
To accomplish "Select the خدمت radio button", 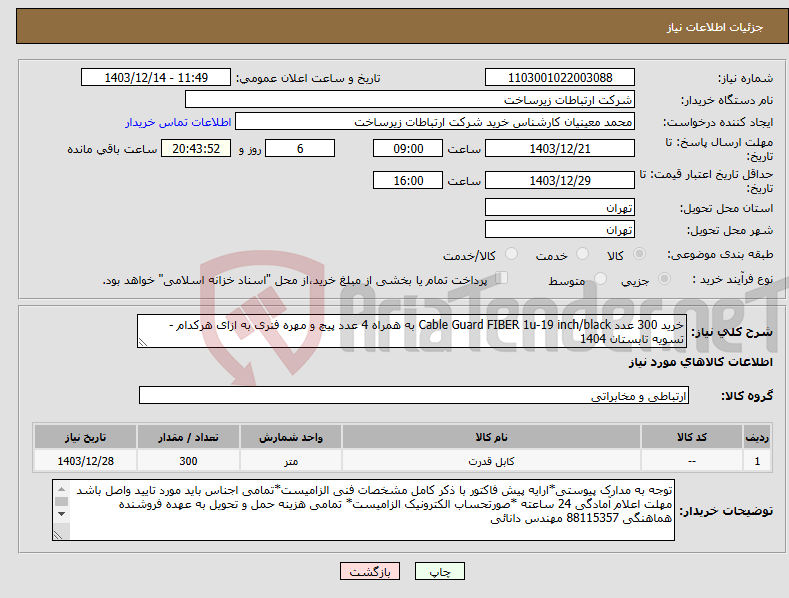I will point(582,254).
